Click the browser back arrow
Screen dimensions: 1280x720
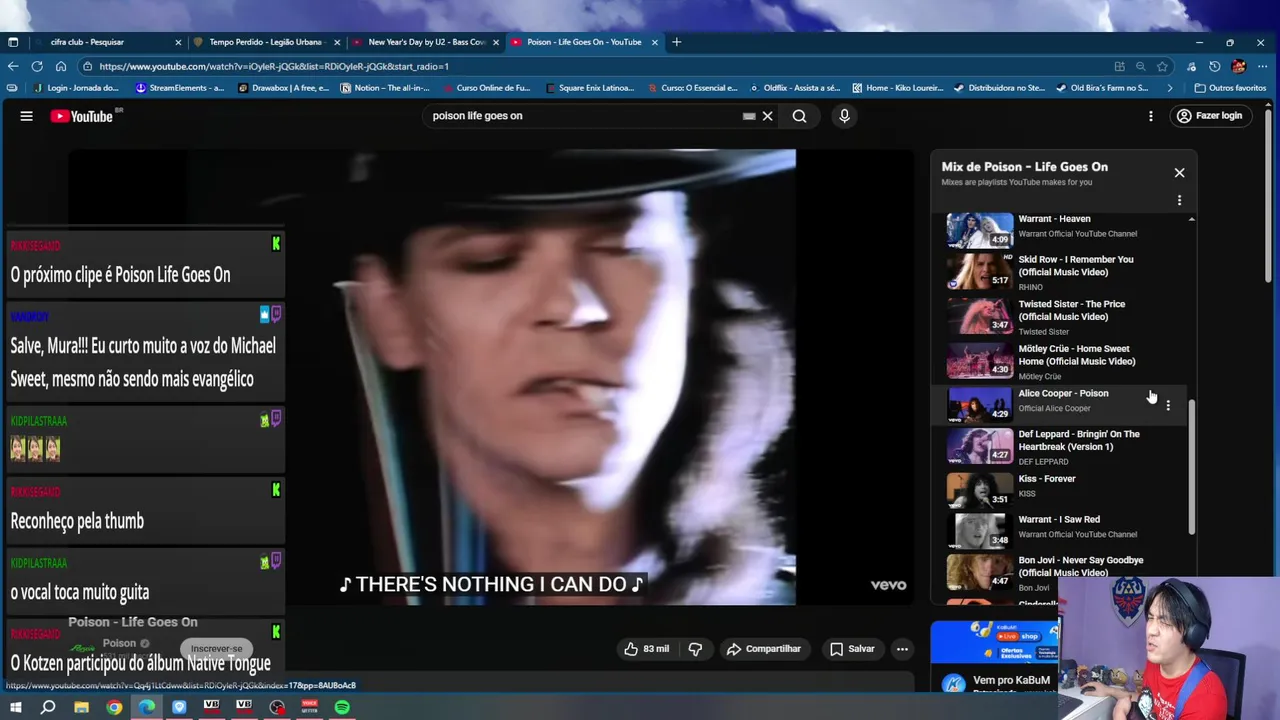click(13, 66)
